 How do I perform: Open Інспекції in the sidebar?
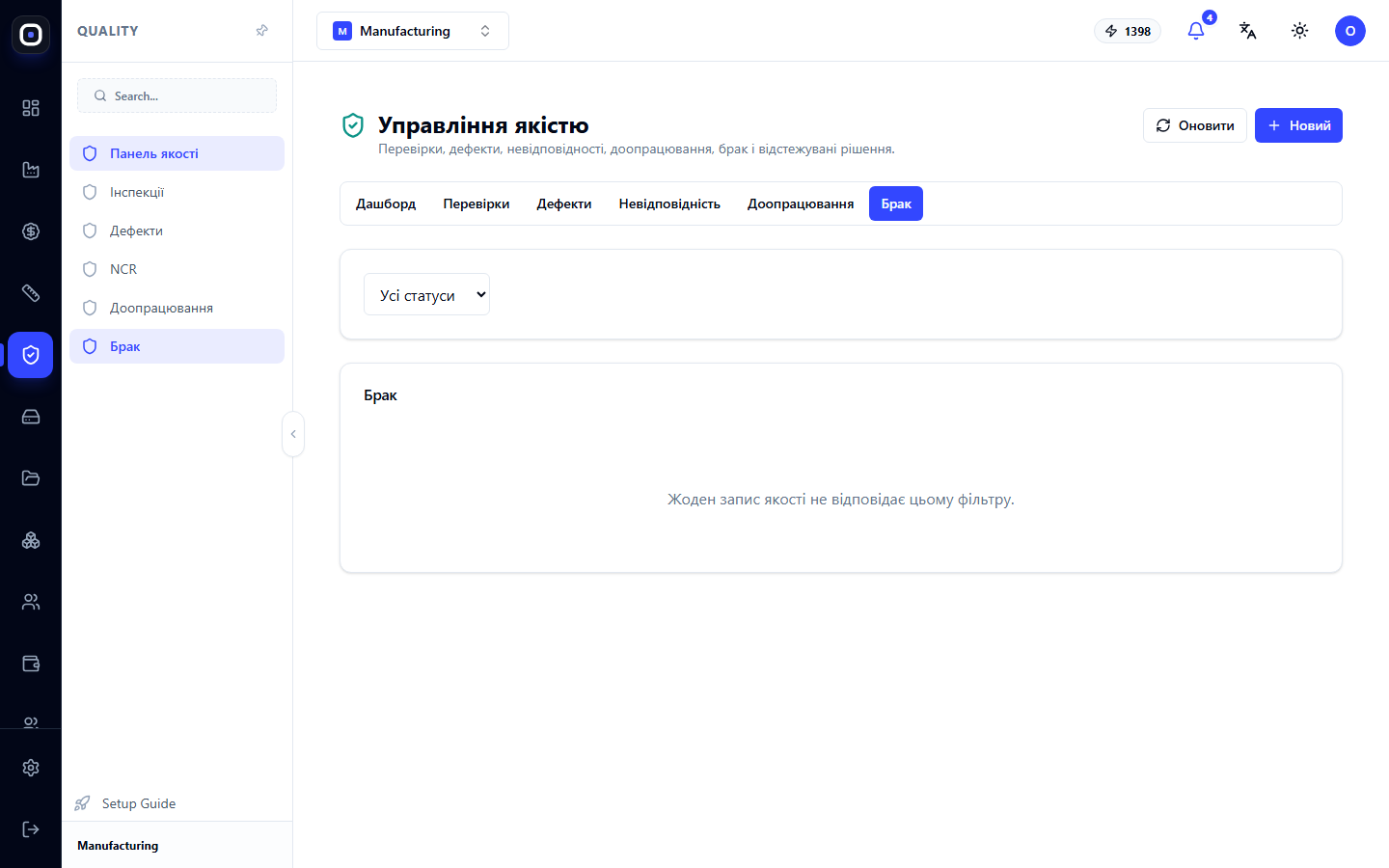tap(177, 192)
